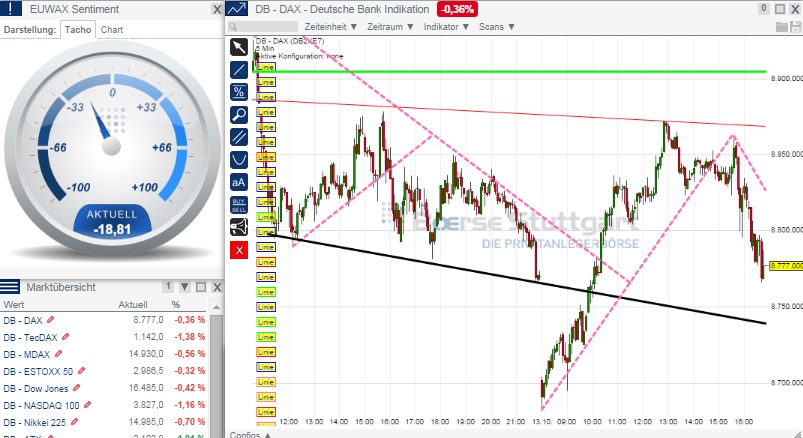This screenshot has height=438, width=803.
Task: Open the DB - Nikkei 225 row
Action: [x=104, y=422]
